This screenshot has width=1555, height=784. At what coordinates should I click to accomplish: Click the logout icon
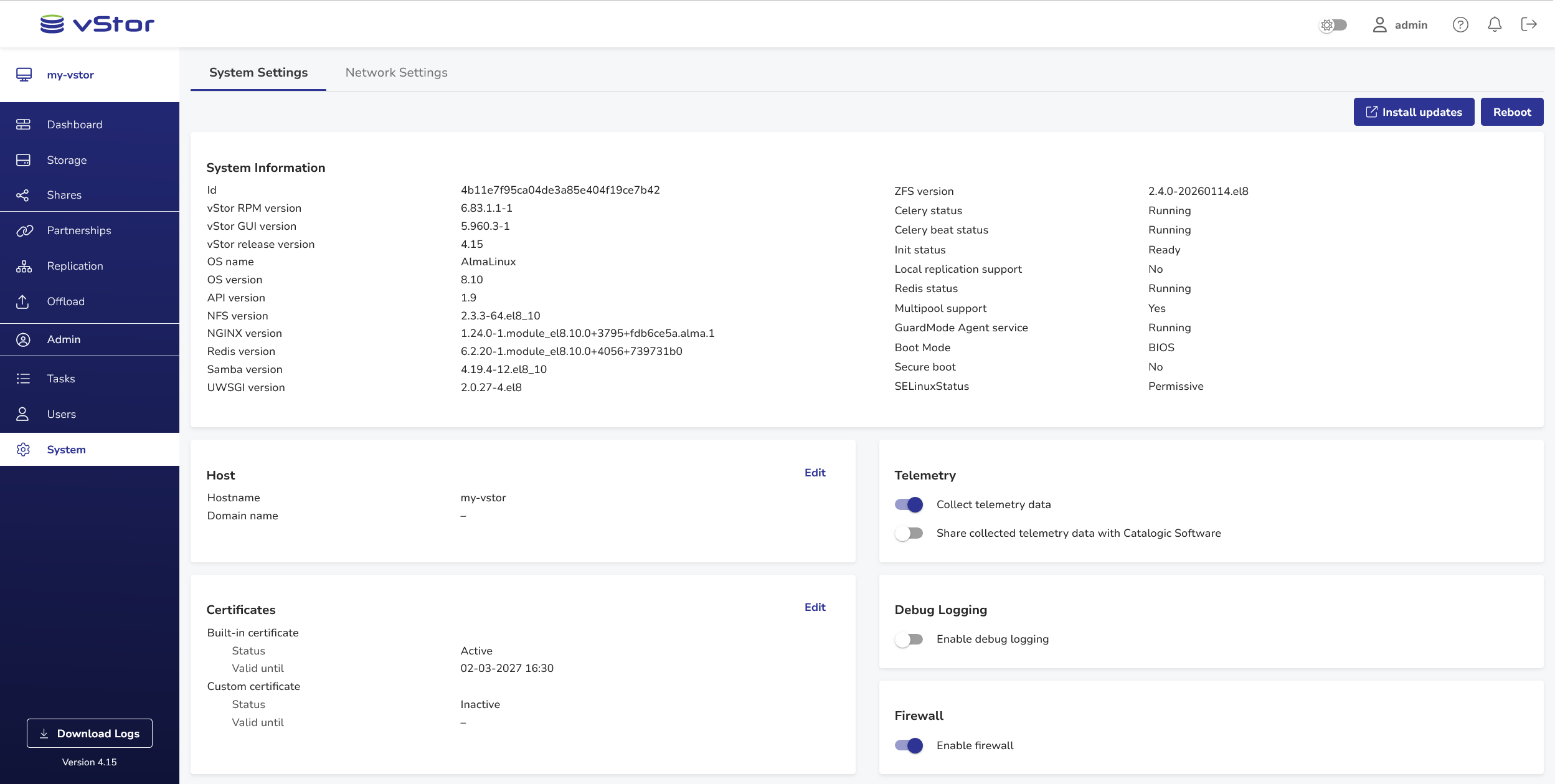[x=1528, y=24]
